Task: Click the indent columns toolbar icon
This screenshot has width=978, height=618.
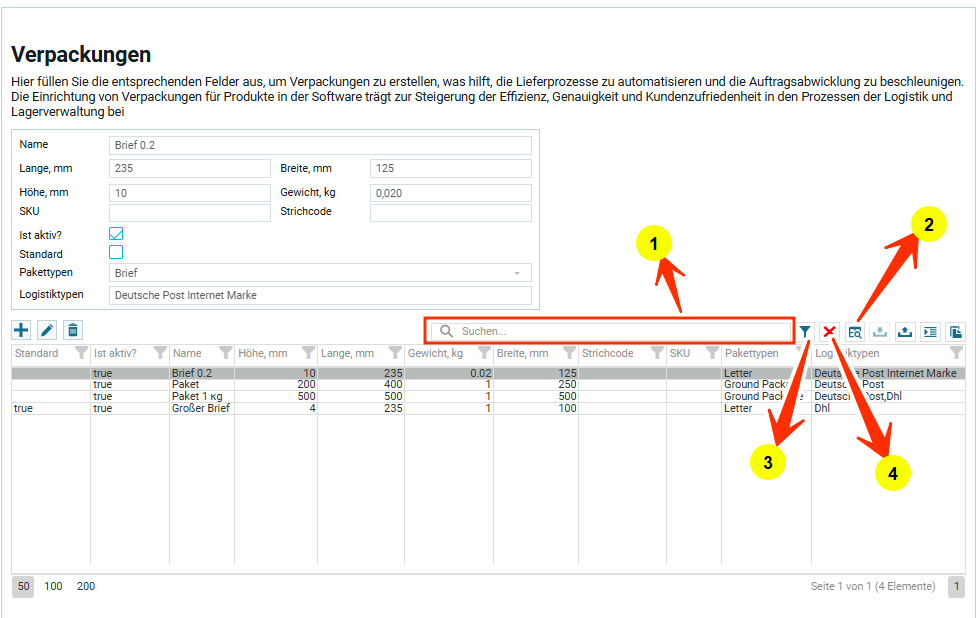Action: [930, 331]
